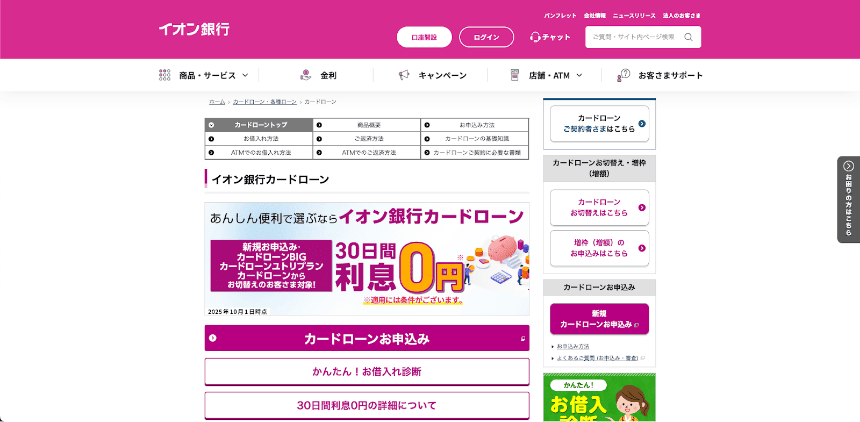Open ATMでのお借入れ方法 tab
860x422 pixels.
[259, 153]
